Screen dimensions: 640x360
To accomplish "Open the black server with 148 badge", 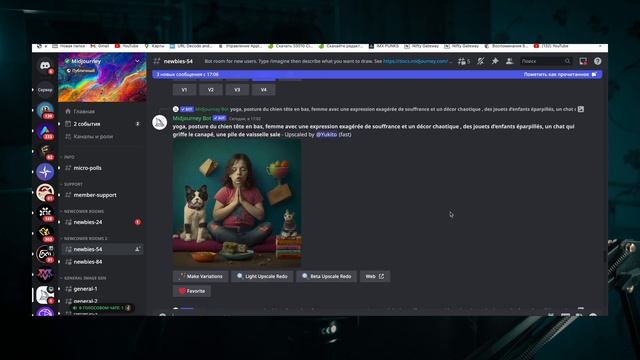I will tap(45, 213).
